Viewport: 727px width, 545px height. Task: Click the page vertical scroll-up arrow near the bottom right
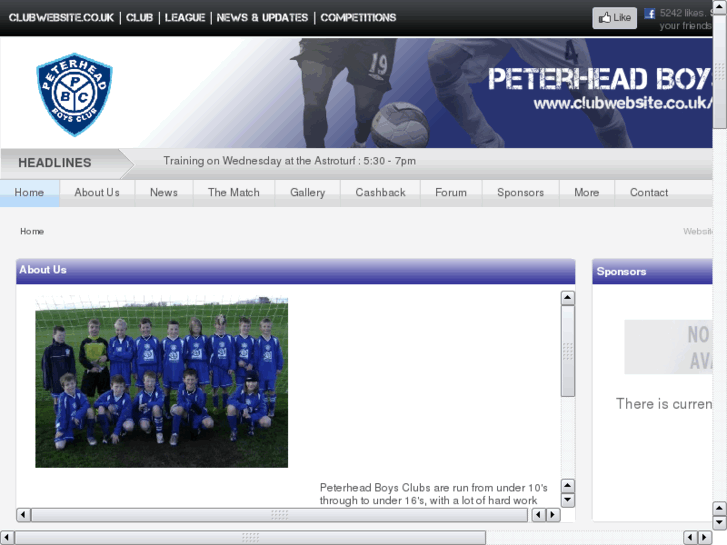(x=720, y=509)
